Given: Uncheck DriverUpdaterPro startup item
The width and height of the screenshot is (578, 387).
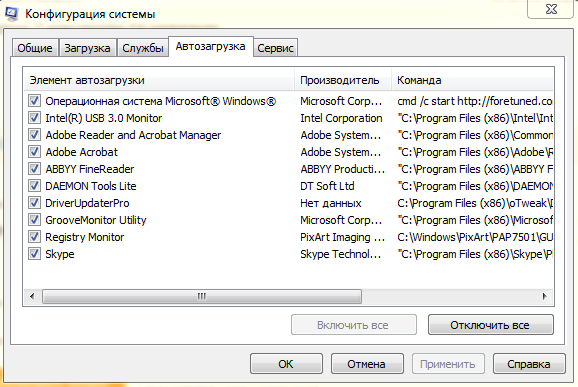Looking at the screenshot, I should (x=34, y=202).
